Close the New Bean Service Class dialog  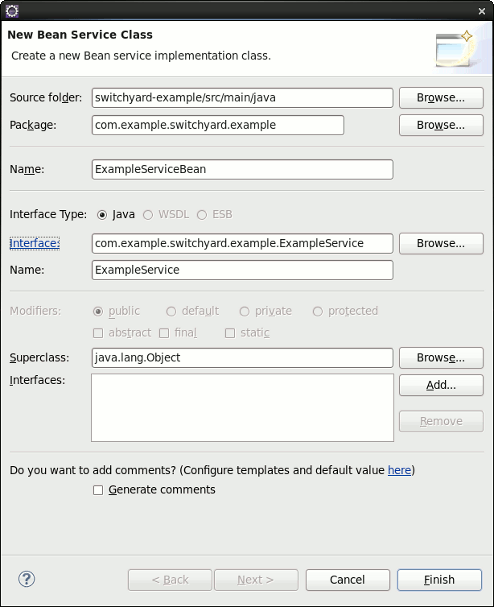click(x=482, y=11)
